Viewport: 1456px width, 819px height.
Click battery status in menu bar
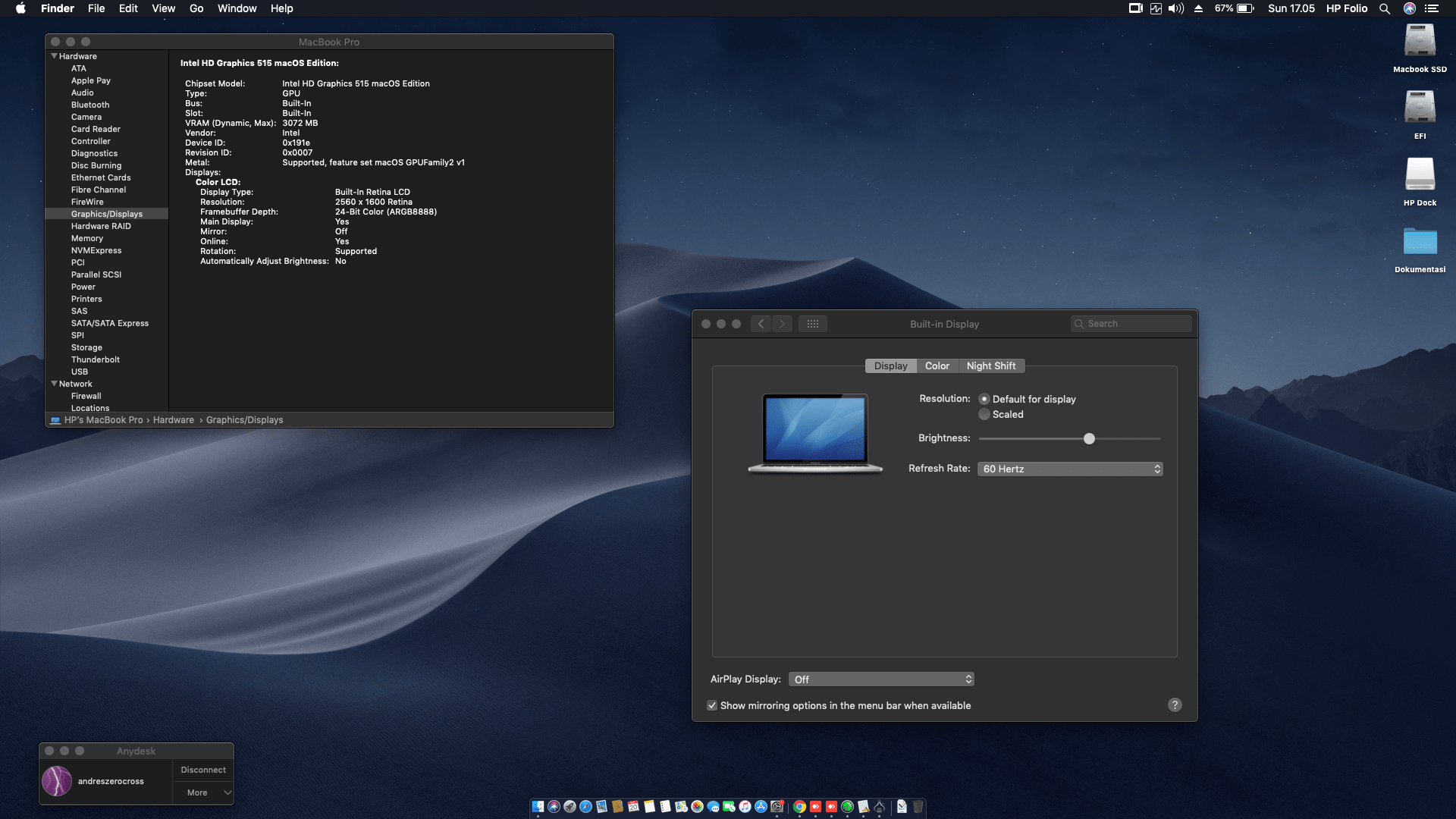click(1235, 8)
